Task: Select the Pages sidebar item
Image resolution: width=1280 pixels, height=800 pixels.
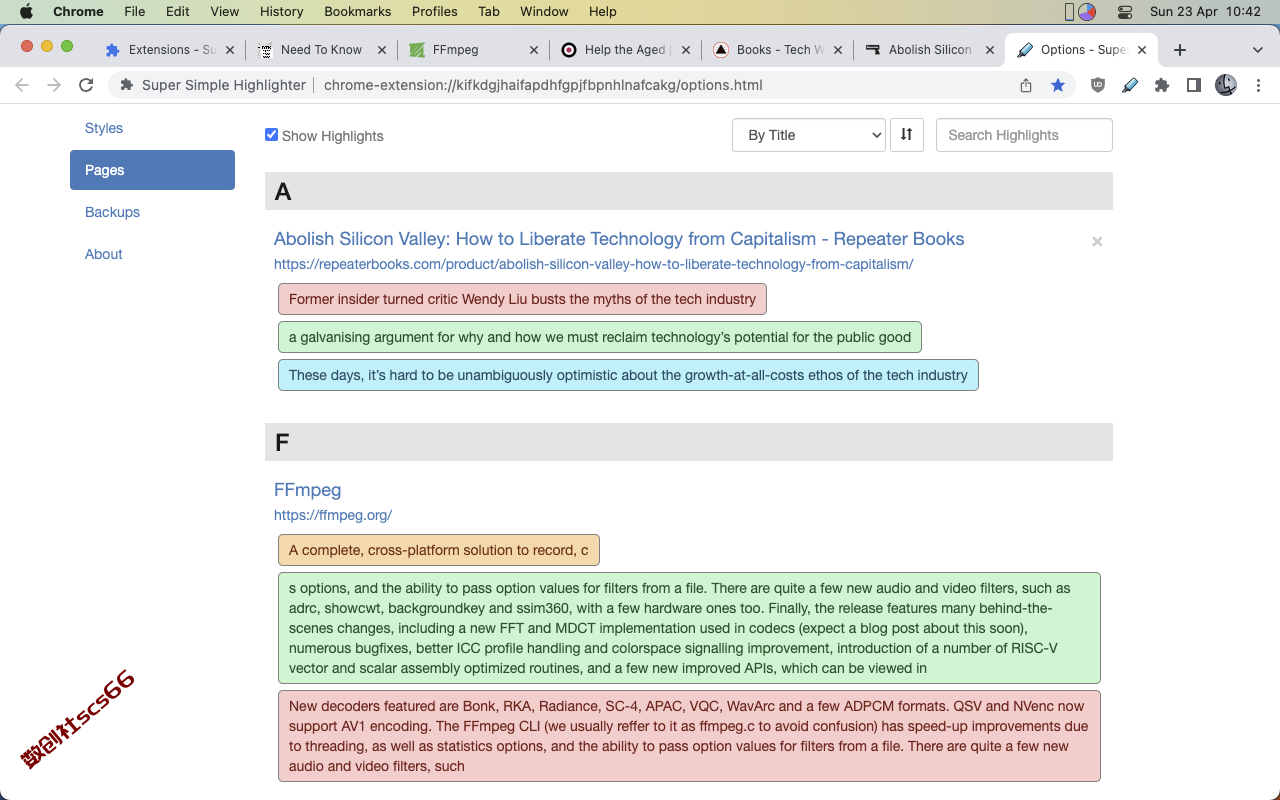Action: pyautogui.click(x=152, y=170)
